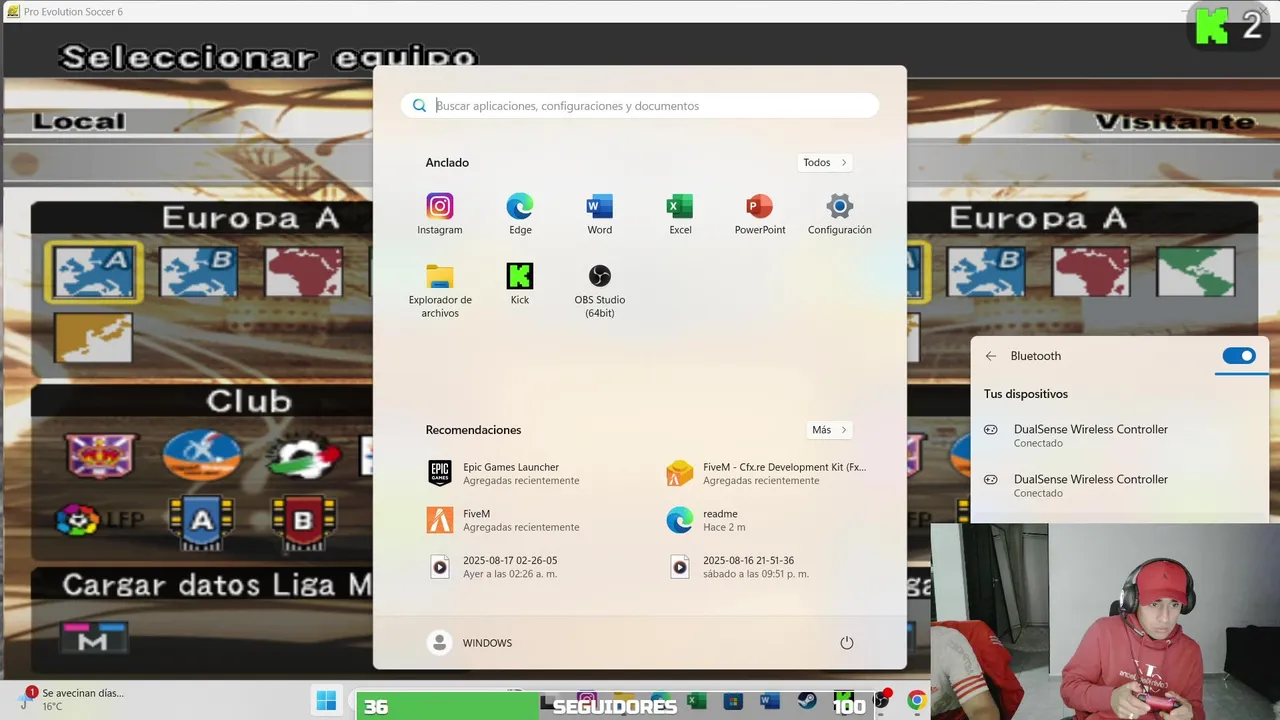Viewport: 1280px width, 720px height.
Task: Start OBS Studio (64bit)
Action: coord(600,290)
